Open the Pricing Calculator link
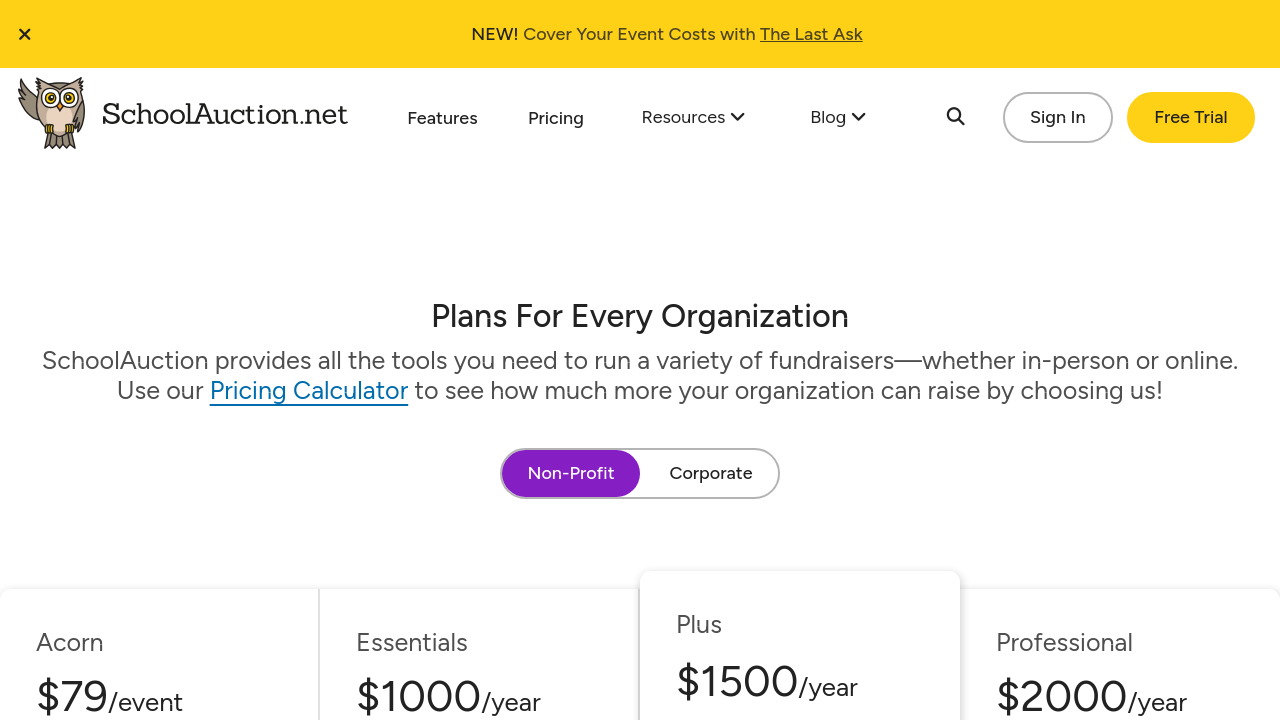 point(309,390)
